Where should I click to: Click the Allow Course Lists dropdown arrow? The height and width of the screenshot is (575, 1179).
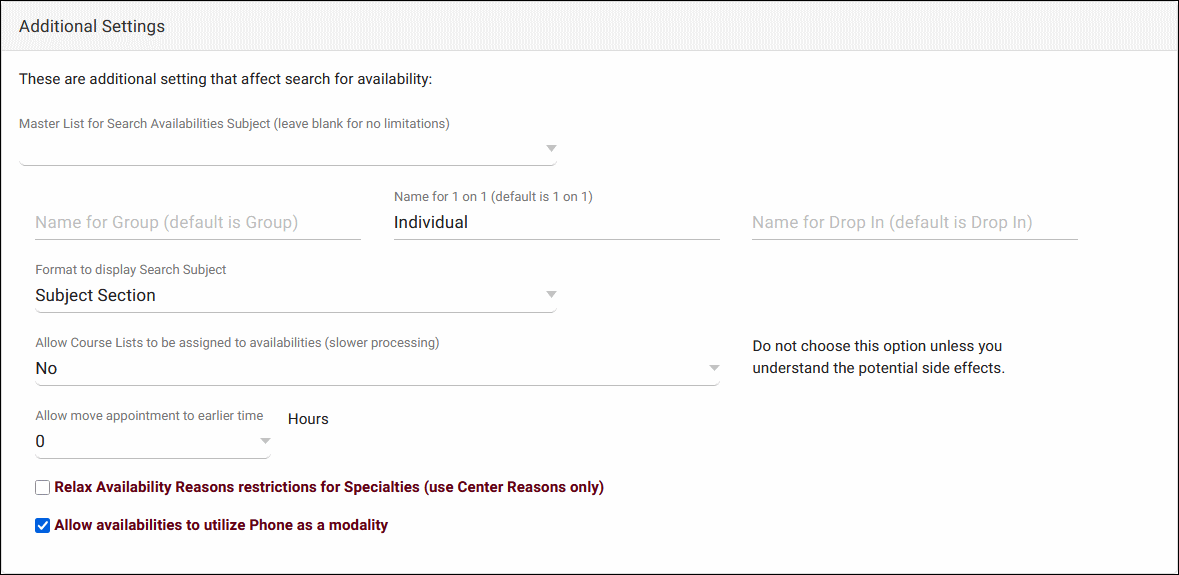(x=714, y=368)
